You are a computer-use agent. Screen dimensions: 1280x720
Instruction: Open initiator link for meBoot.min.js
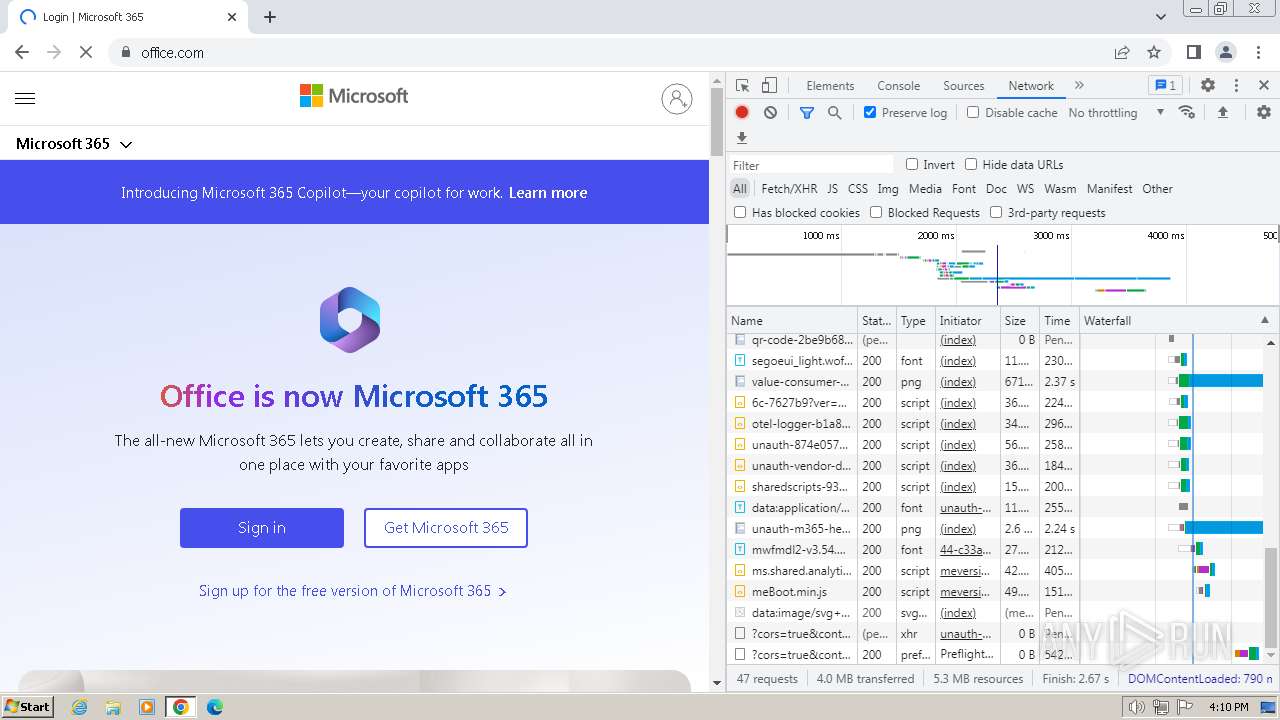[x=965, y=592]
